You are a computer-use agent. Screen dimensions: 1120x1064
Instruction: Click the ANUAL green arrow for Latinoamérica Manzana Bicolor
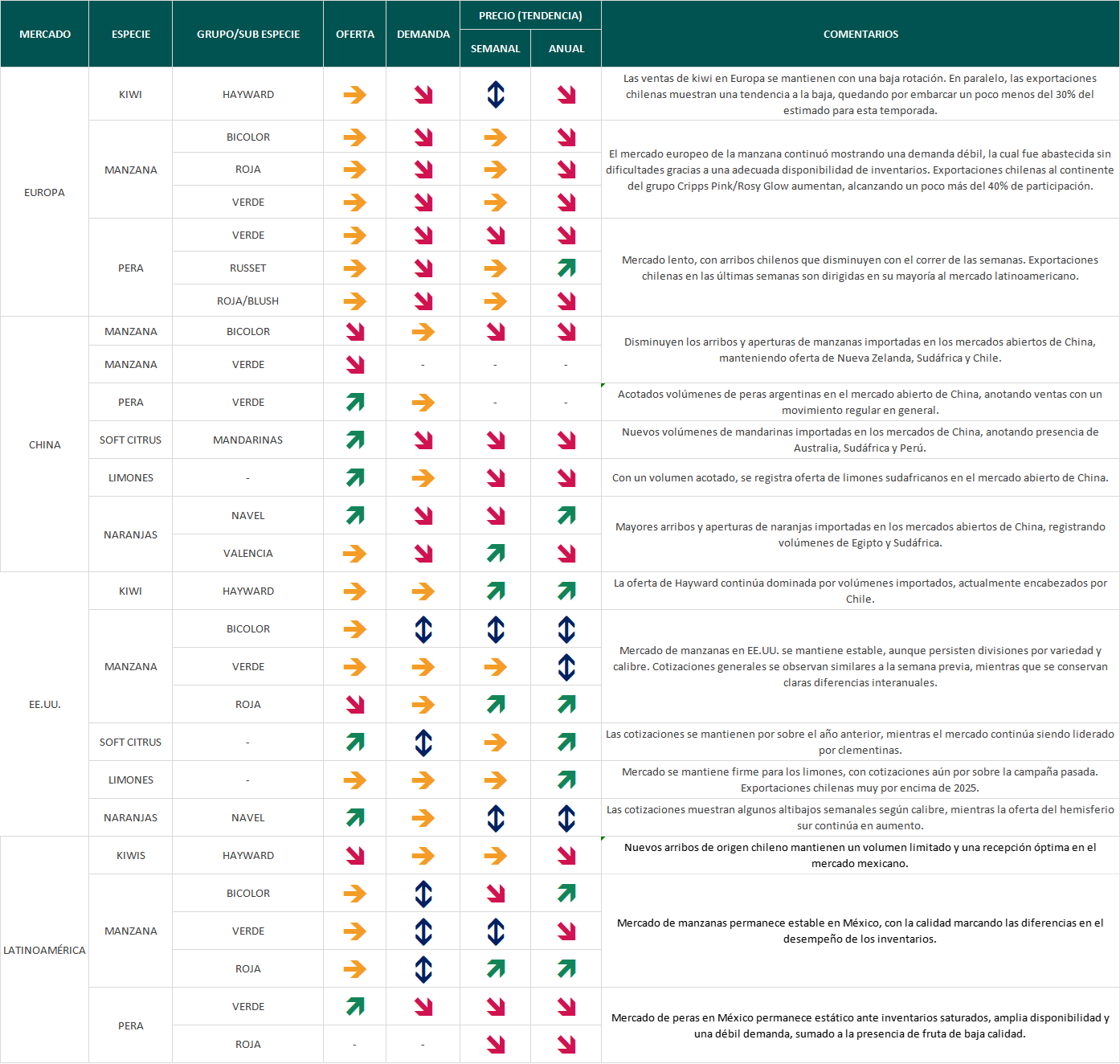pyautogui.click(x=566, y=894)
